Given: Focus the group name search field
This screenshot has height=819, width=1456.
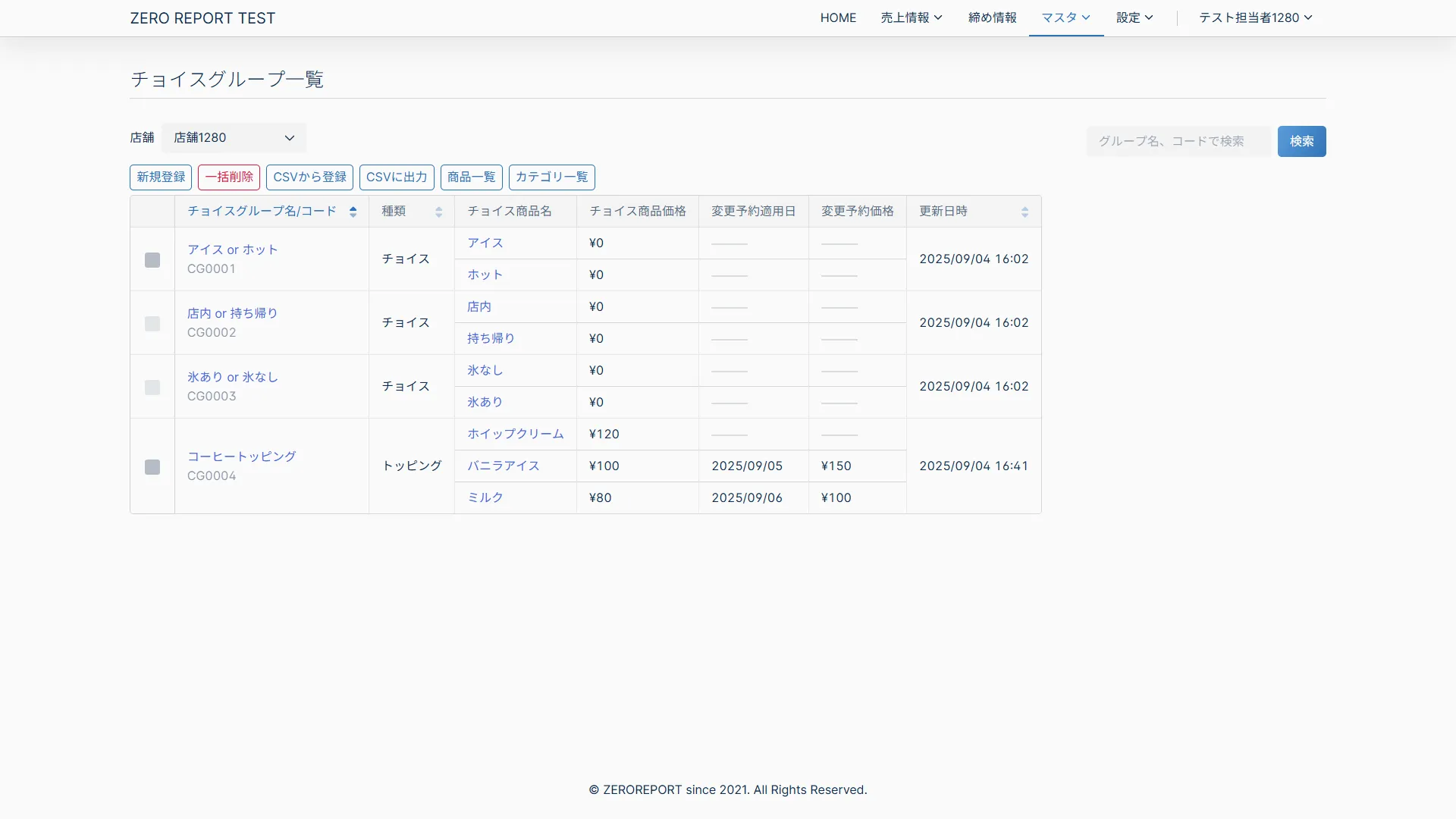Looking at the screenshot, I should coord(1178,142).
